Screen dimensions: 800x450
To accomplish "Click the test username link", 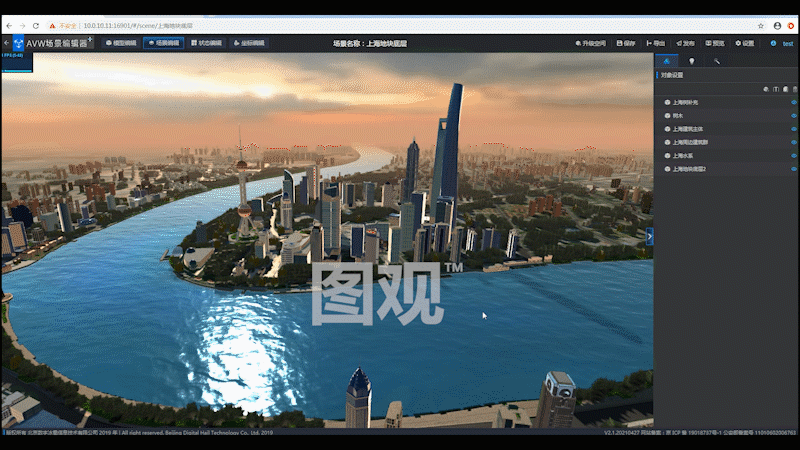I will (788, 44).
